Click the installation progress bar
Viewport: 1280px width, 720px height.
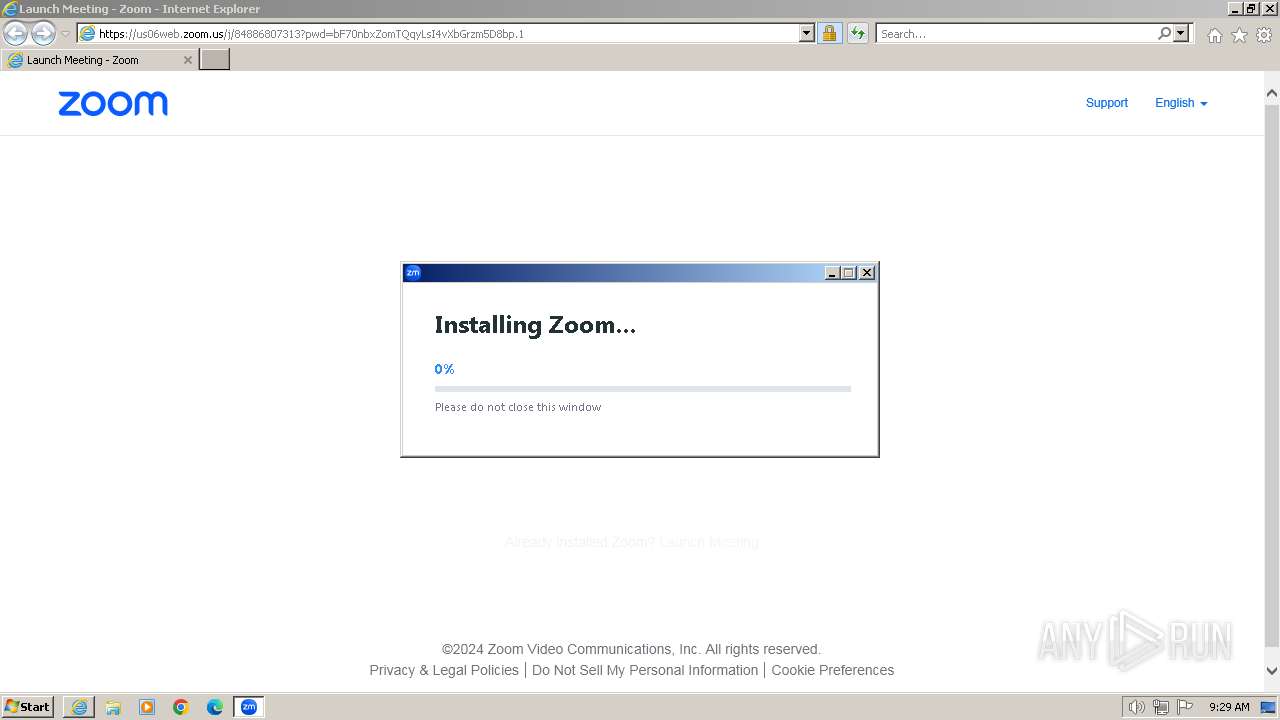[x=642, y=388]
